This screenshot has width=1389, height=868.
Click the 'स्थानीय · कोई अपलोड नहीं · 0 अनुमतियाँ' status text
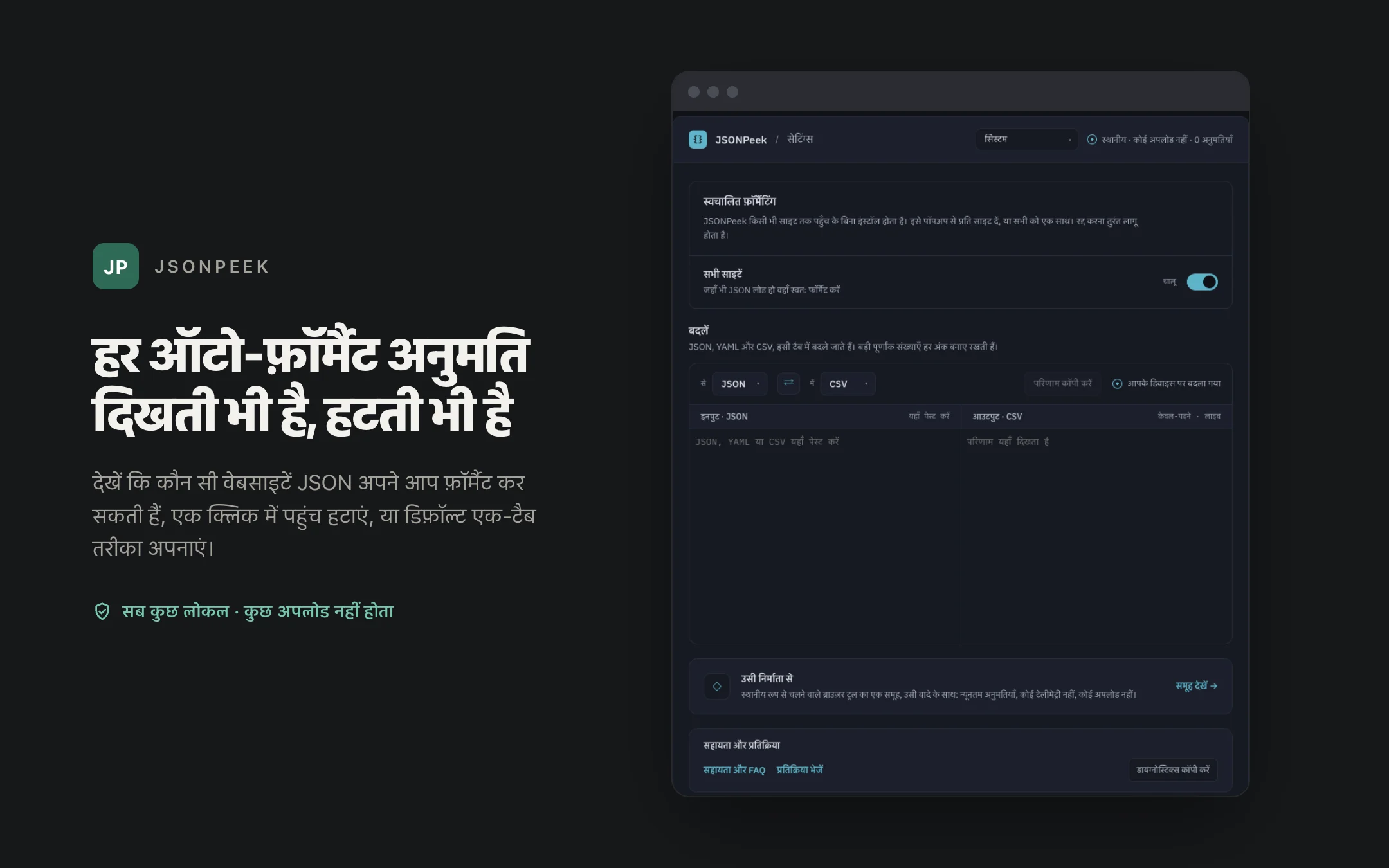click(1167, 140)
